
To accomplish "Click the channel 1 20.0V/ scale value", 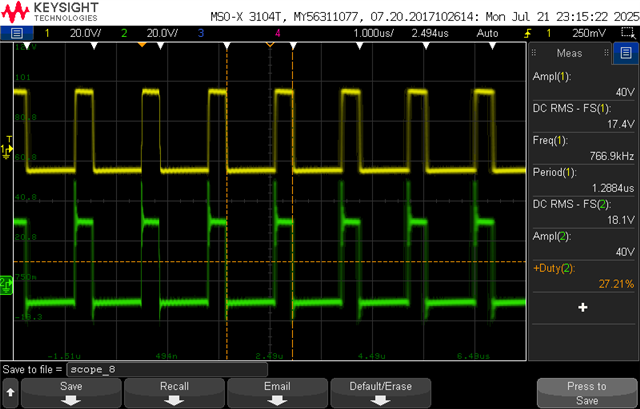I will [86, 33].
